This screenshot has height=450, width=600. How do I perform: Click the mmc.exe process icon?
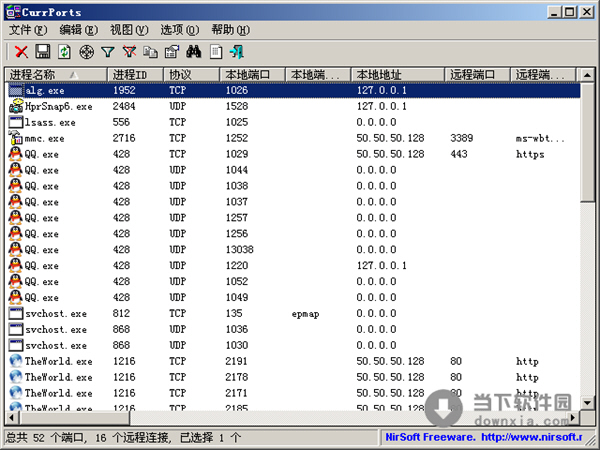(16, 138)
